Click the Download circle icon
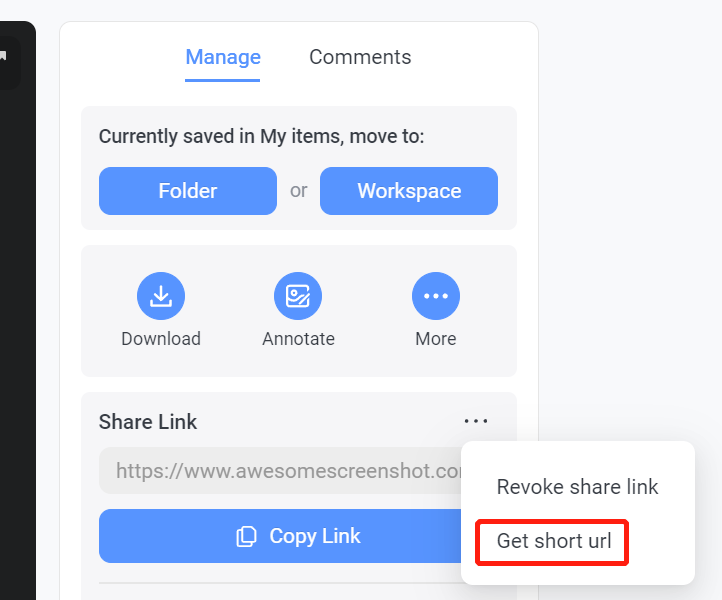 click(x=161, y=296)
